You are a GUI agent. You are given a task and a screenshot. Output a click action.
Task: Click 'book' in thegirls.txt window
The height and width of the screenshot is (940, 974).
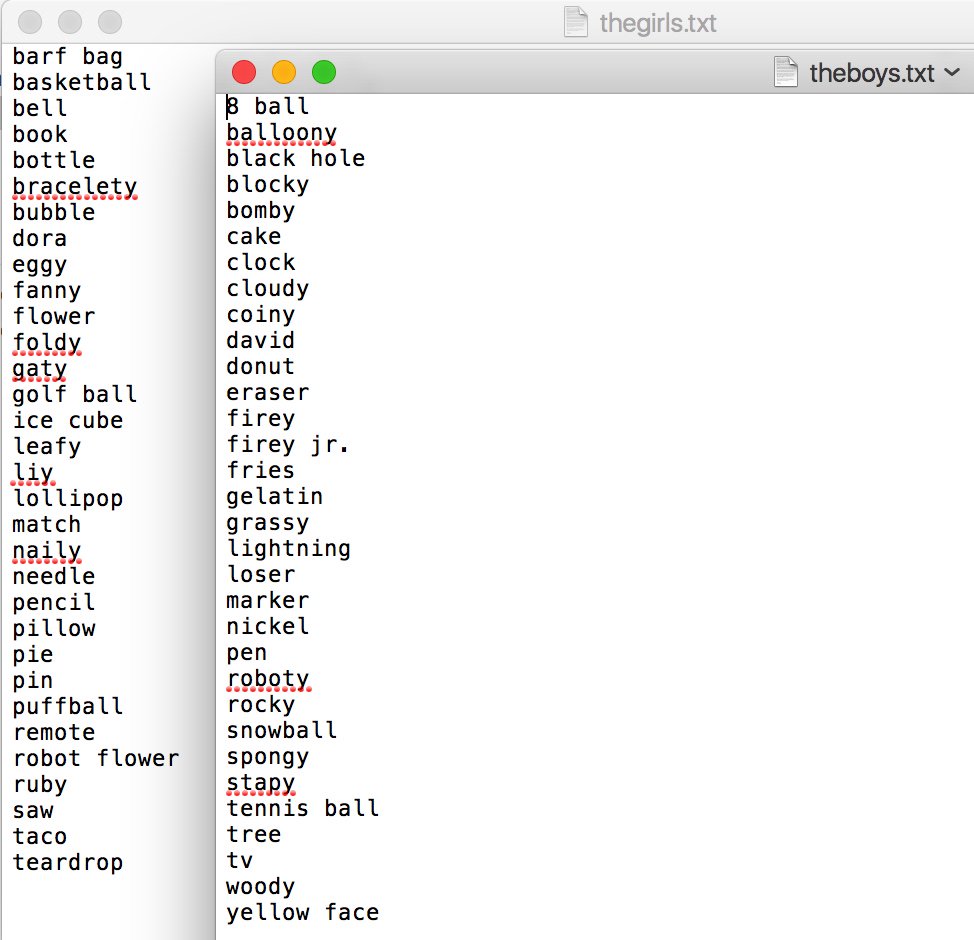(40, 134)
